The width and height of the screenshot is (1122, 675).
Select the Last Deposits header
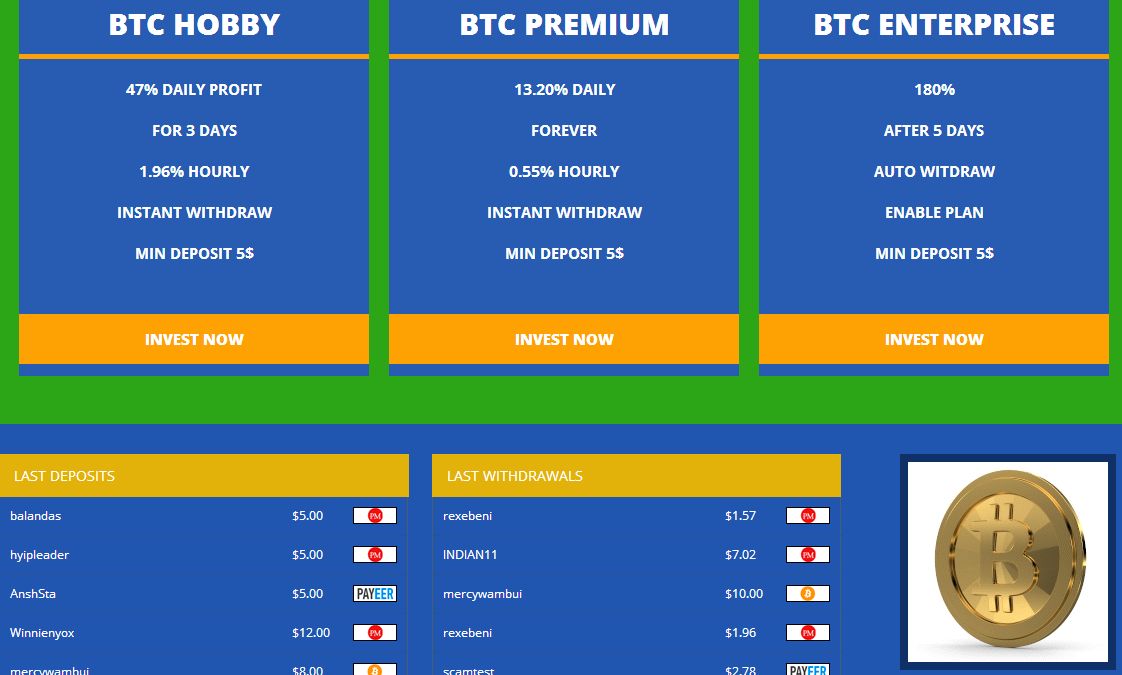click(204, 476)
